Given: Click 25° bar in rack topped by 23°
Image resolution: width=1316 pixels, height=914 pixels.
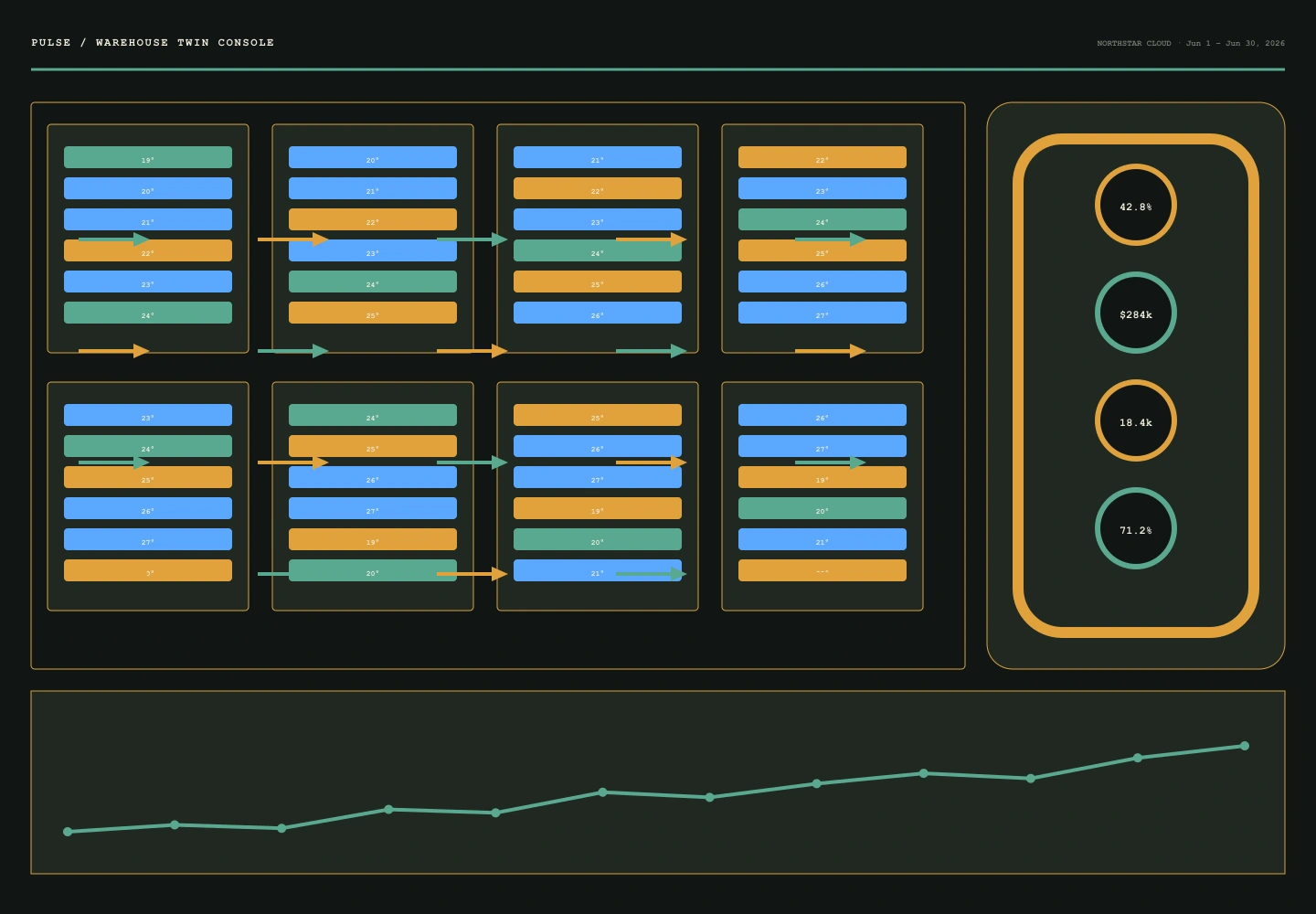Looking at the screenshot, I should point(148,477).
